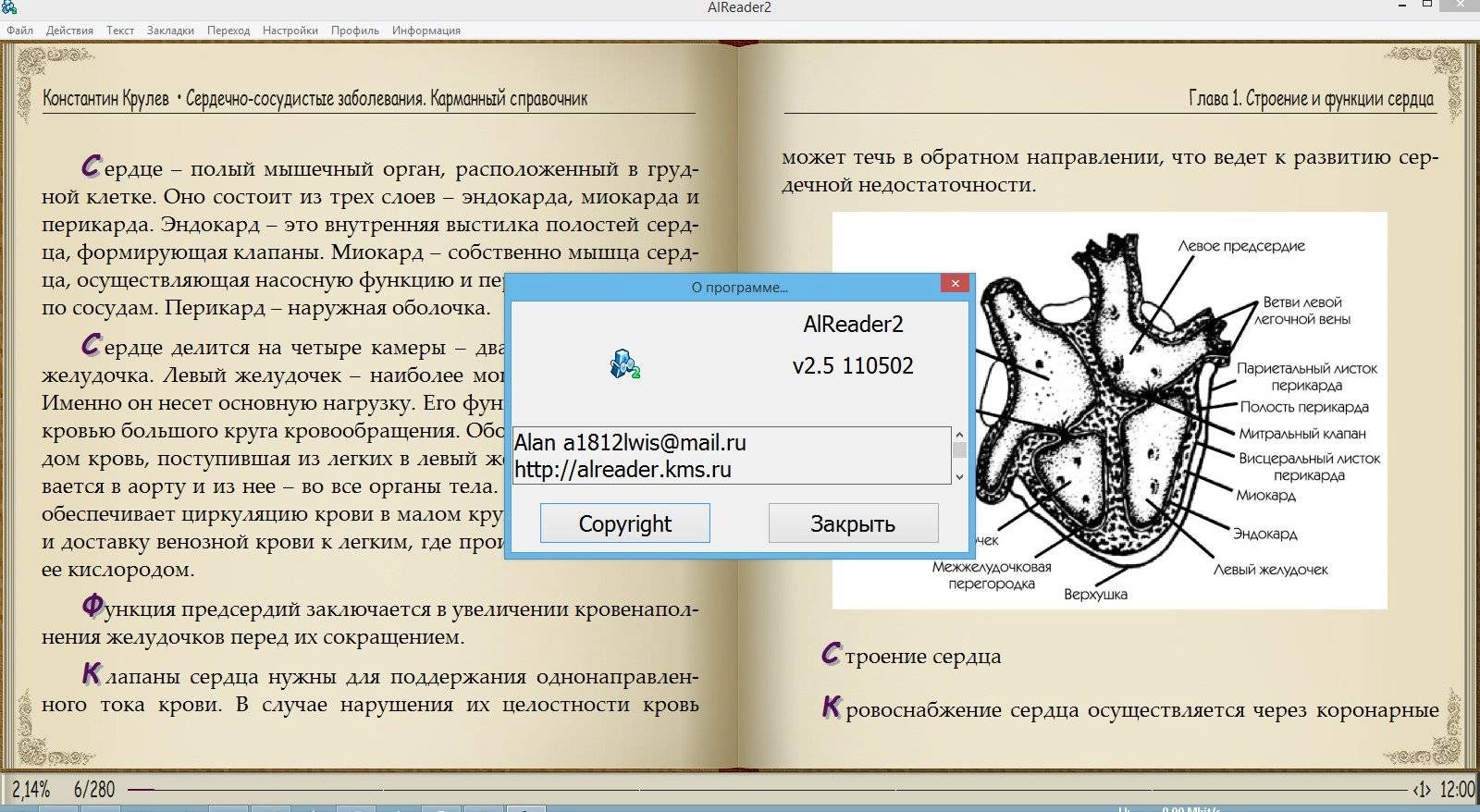Click the 6/280 page counter
1480x812 pixels.
coord(94,790)
